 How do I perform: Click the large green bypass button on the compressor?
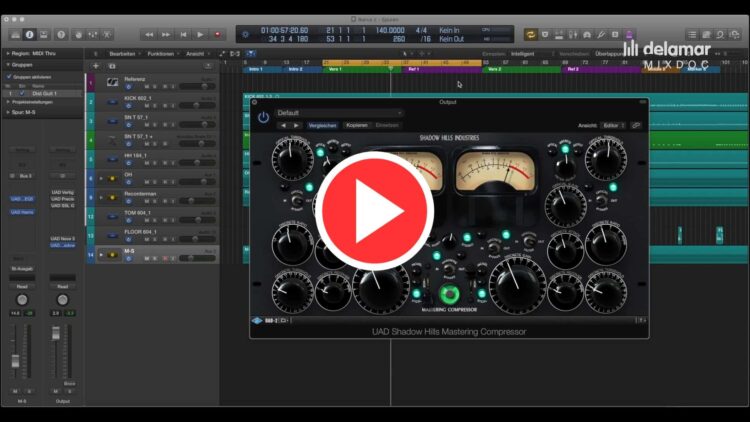click(449, 294)
